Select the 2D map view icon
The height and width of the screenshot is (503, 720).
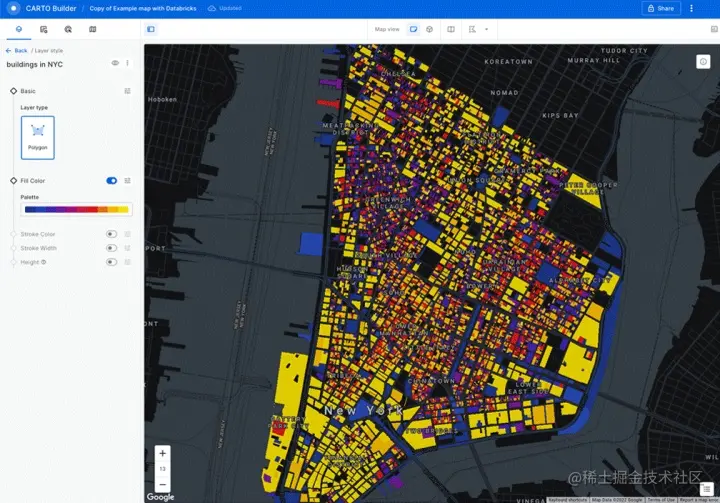(x=414, y=29)
